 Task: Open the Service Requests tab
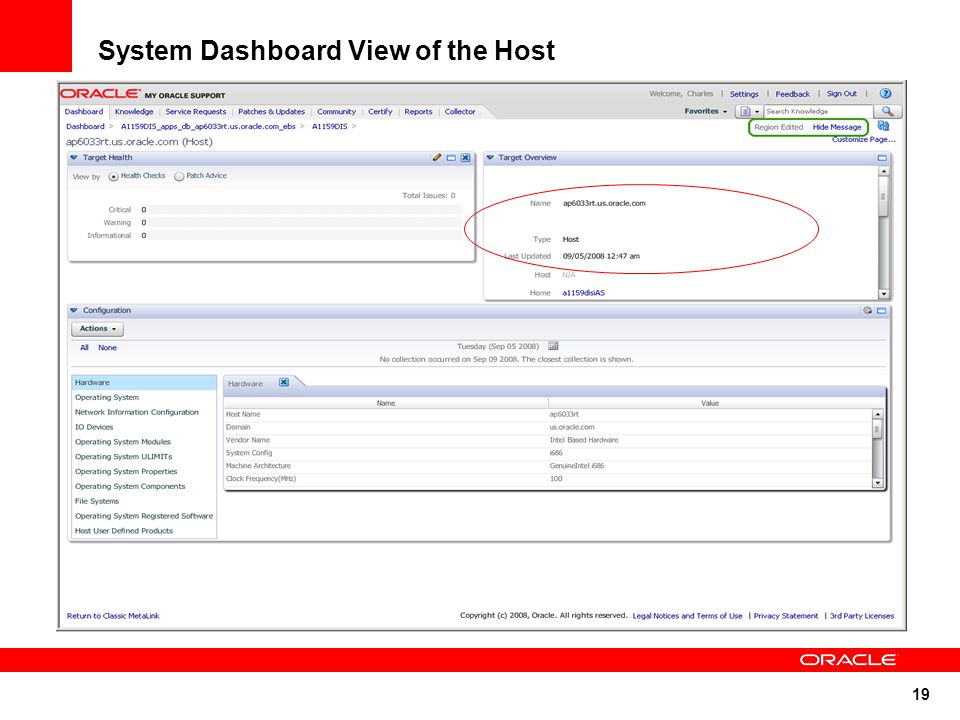tap(196, 112)
